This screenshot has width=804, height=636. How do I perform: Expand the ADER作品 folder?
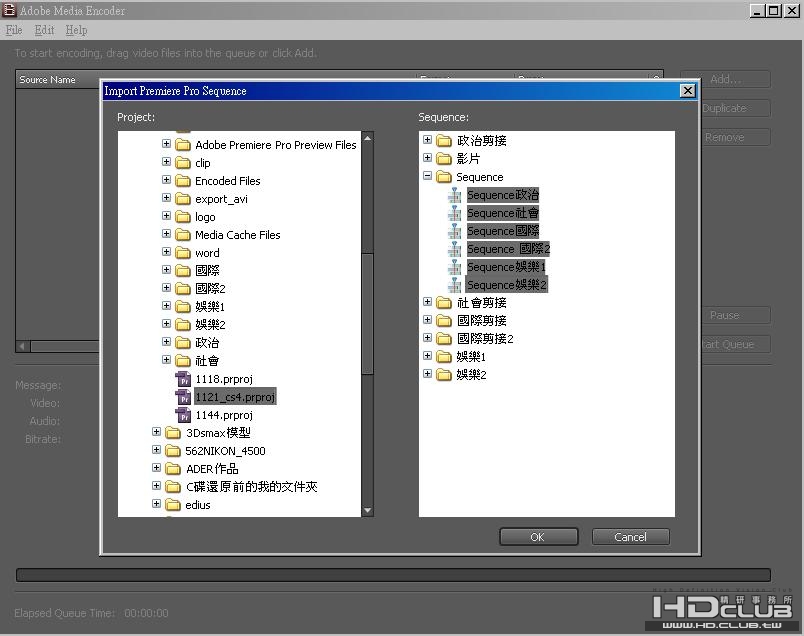point(156,468)
